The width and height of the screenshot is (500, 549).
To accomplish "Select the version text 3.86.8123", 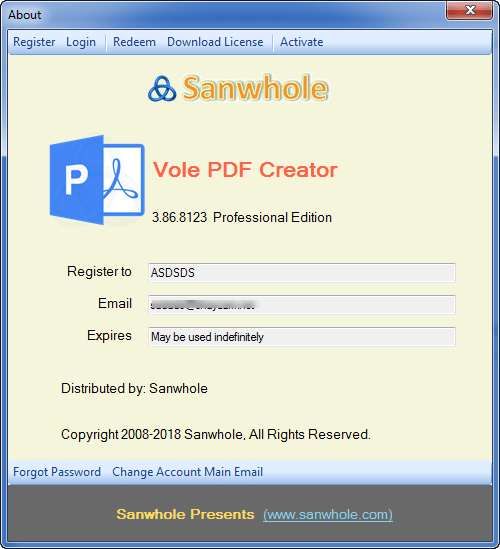I will (x=179, y=217).
